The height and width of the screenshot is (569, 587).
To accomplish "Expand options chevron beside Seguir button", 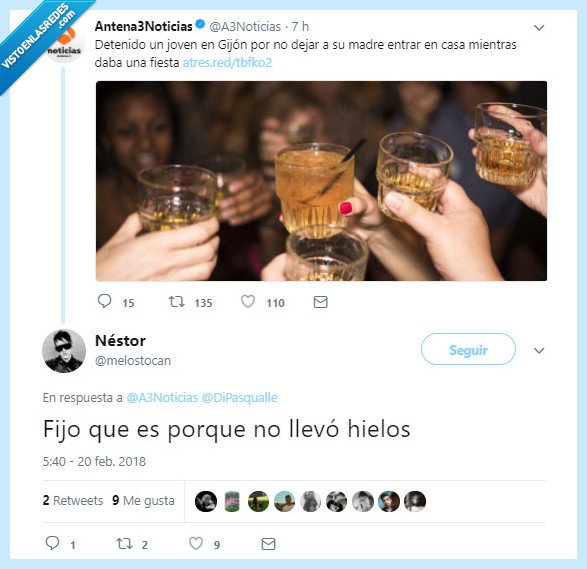I will click(x=539, y=351).
